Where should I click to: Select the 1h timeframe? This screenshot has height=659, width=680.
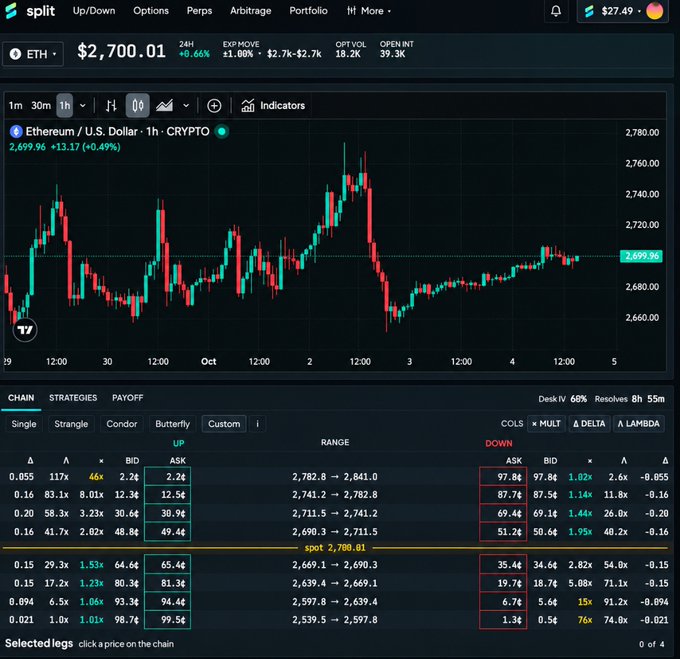coord(65,105)
